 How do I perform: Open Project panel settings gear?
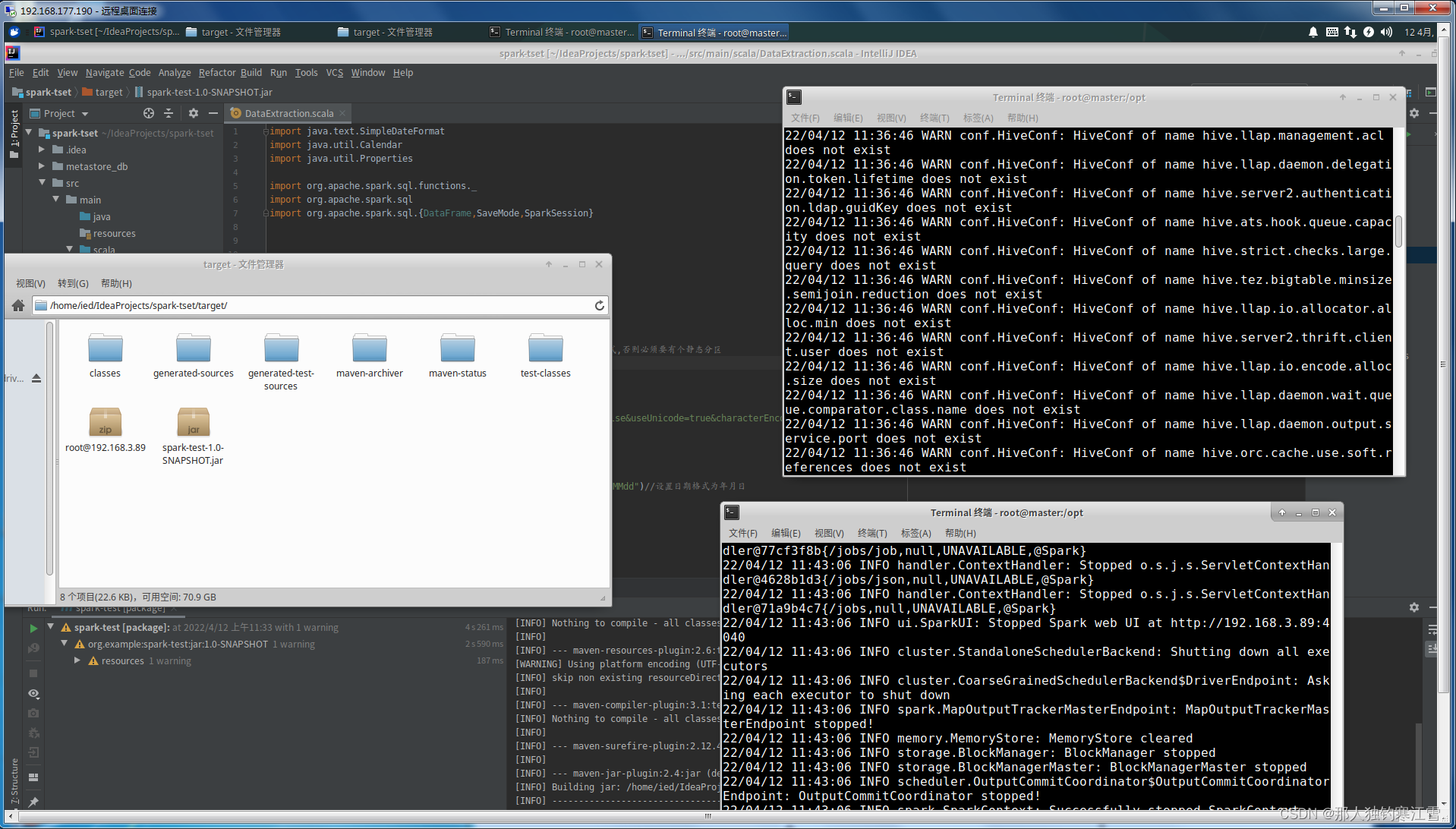pos(194,113)
